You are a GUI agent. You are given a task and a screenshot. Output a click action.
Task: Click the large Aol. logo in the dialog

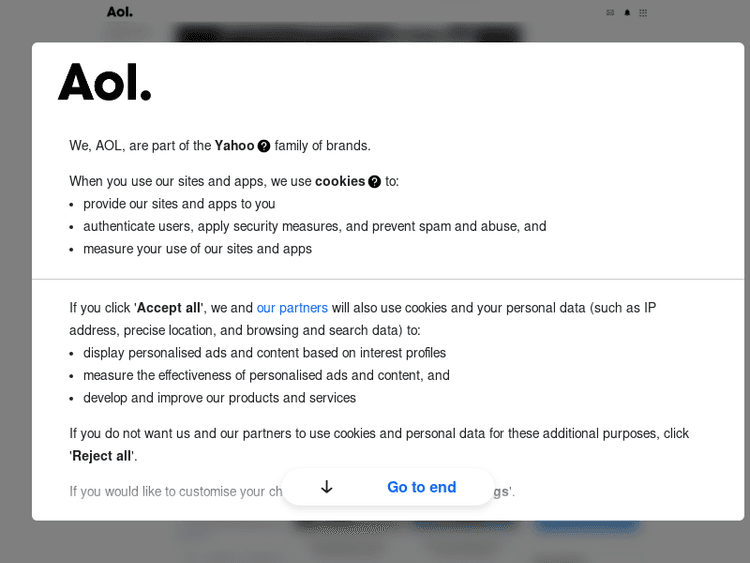coord(105,82)
